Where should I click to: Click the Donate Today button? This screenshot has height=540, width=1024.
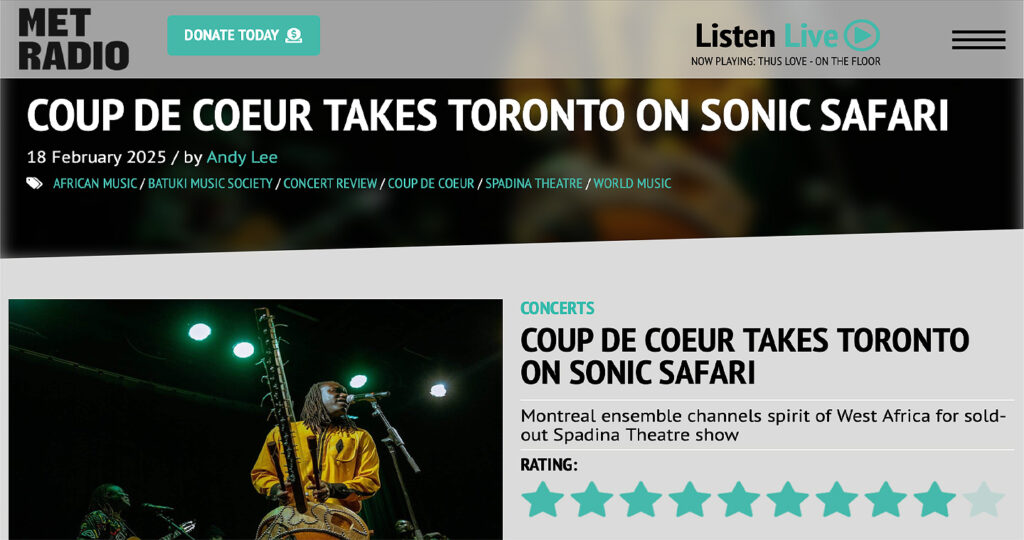pos(244,35)
